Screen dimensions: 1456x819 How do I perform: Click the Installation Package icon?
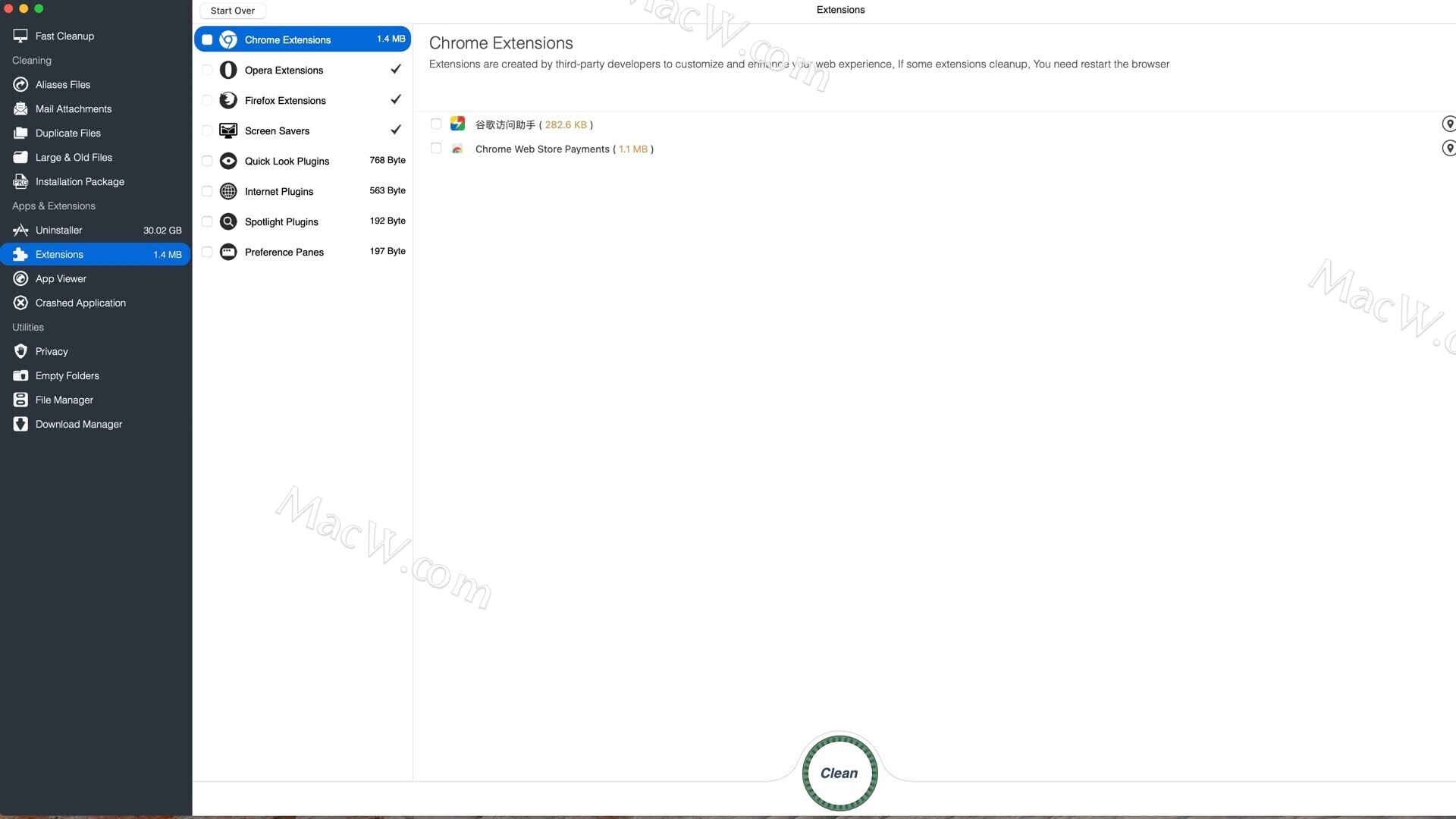[20, 181]
